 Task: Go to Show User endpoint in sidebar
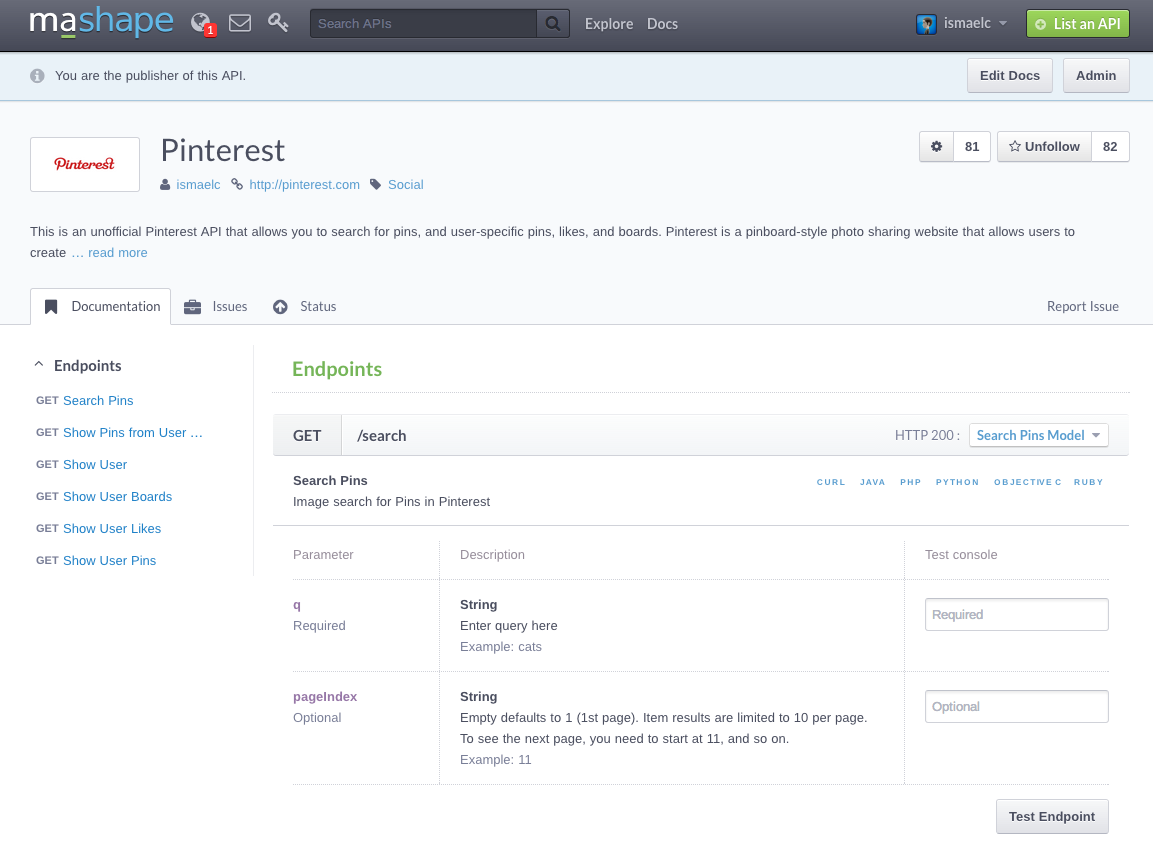[x=95, y=465]
